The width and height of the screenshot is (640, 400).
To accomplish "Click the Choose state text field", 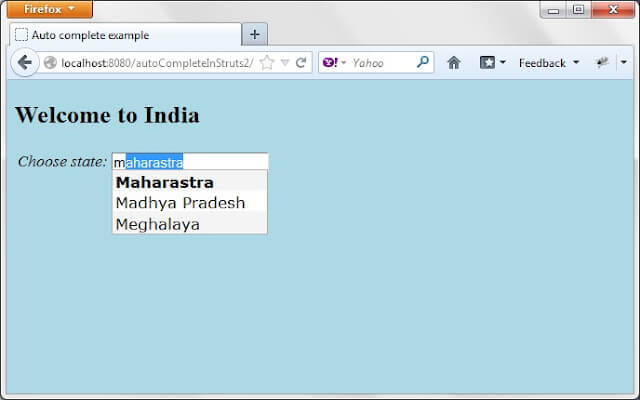I will [x=190, y=162].
